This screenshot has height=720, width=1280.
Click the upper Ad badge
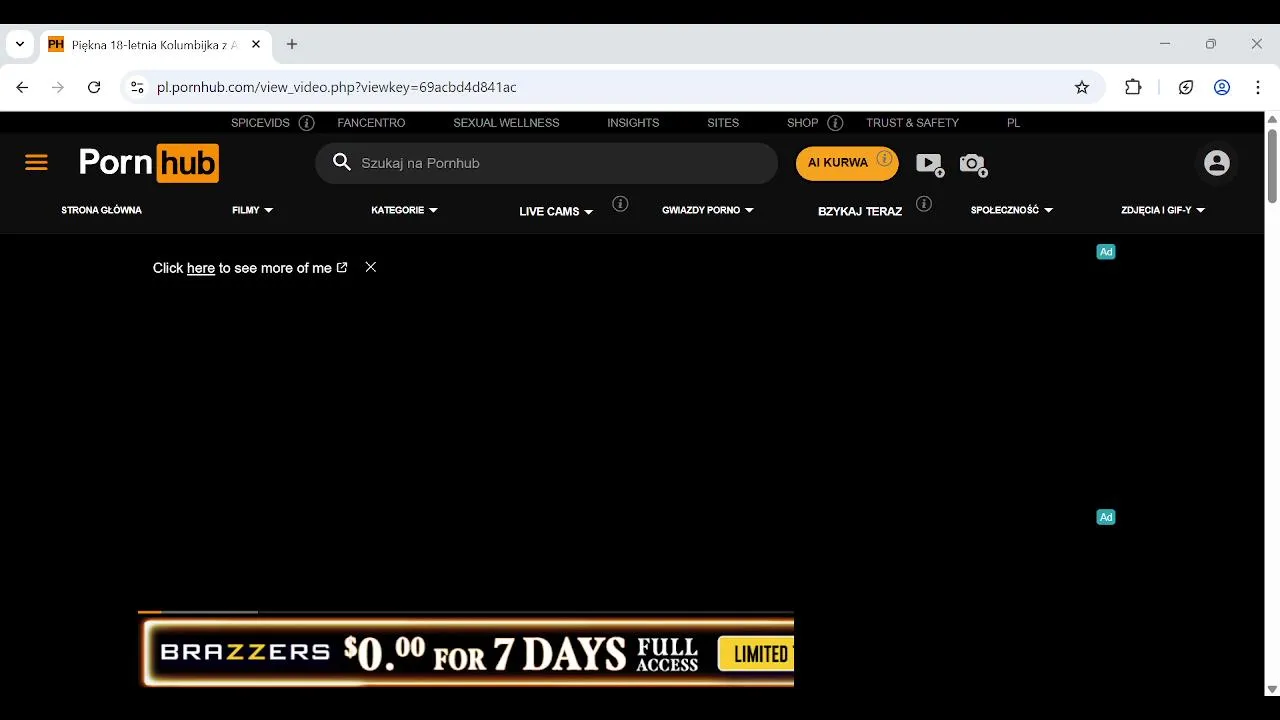[x=1106, y=252]
